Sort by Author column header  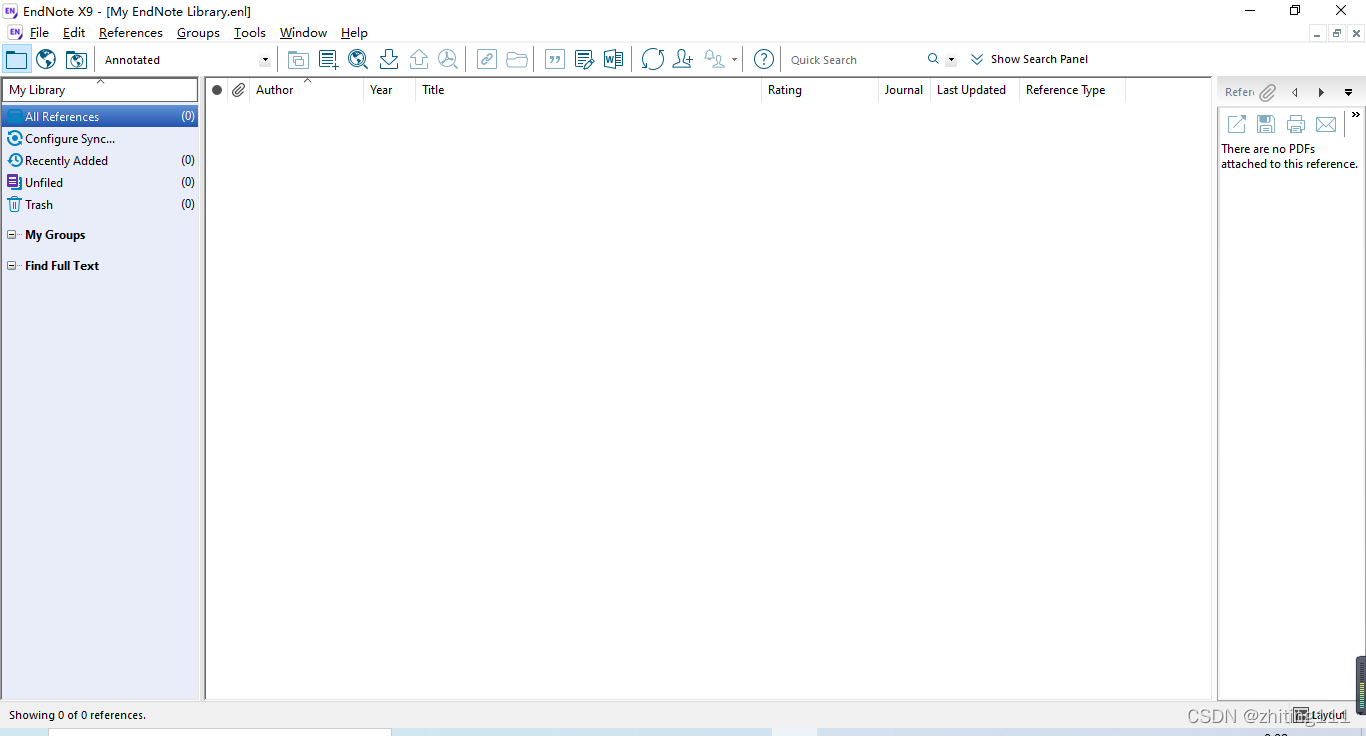(306, 90)
